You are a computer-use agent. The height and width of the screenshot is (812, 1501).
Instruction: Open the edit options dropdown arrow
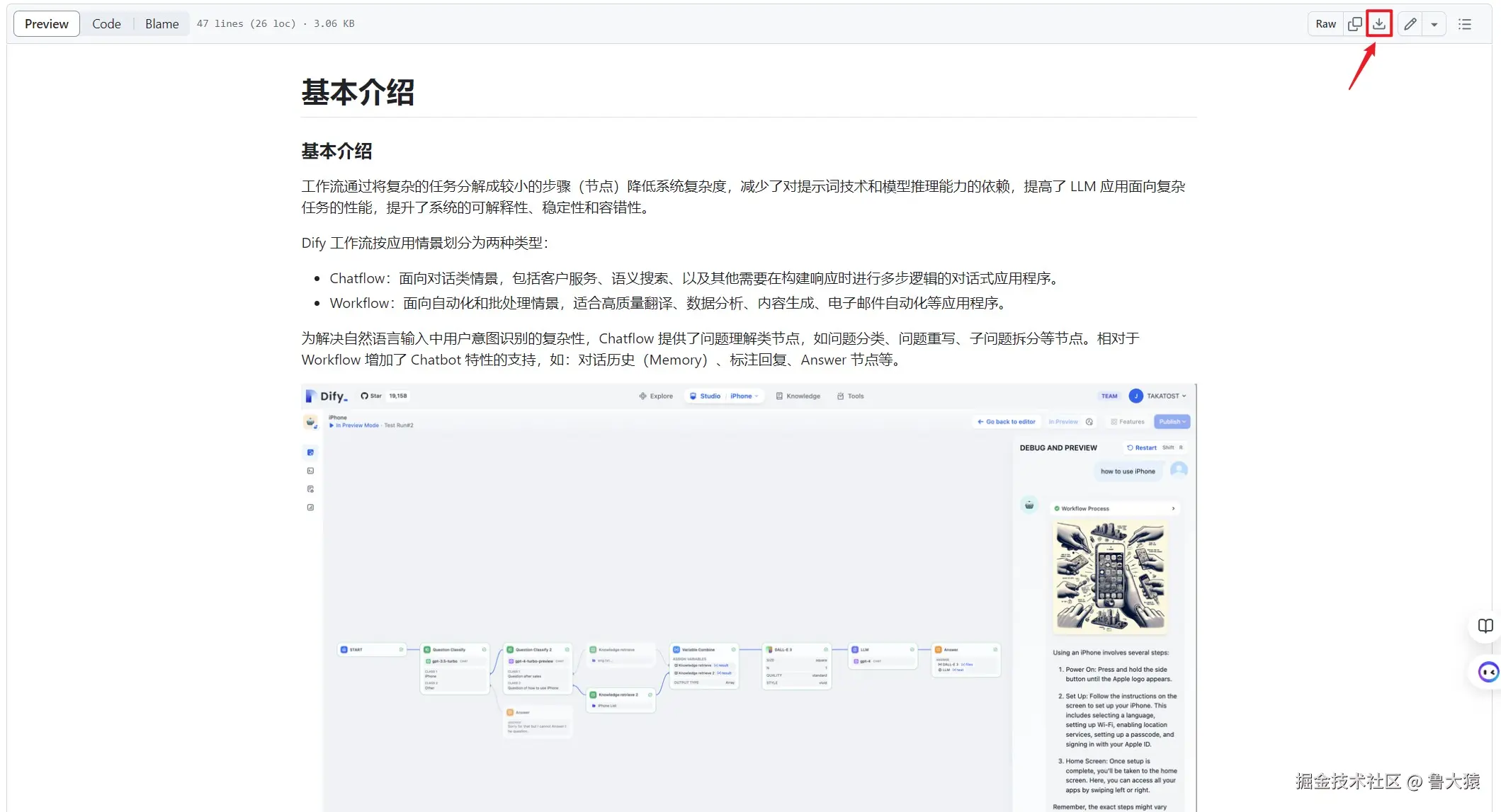(1434, 24)
